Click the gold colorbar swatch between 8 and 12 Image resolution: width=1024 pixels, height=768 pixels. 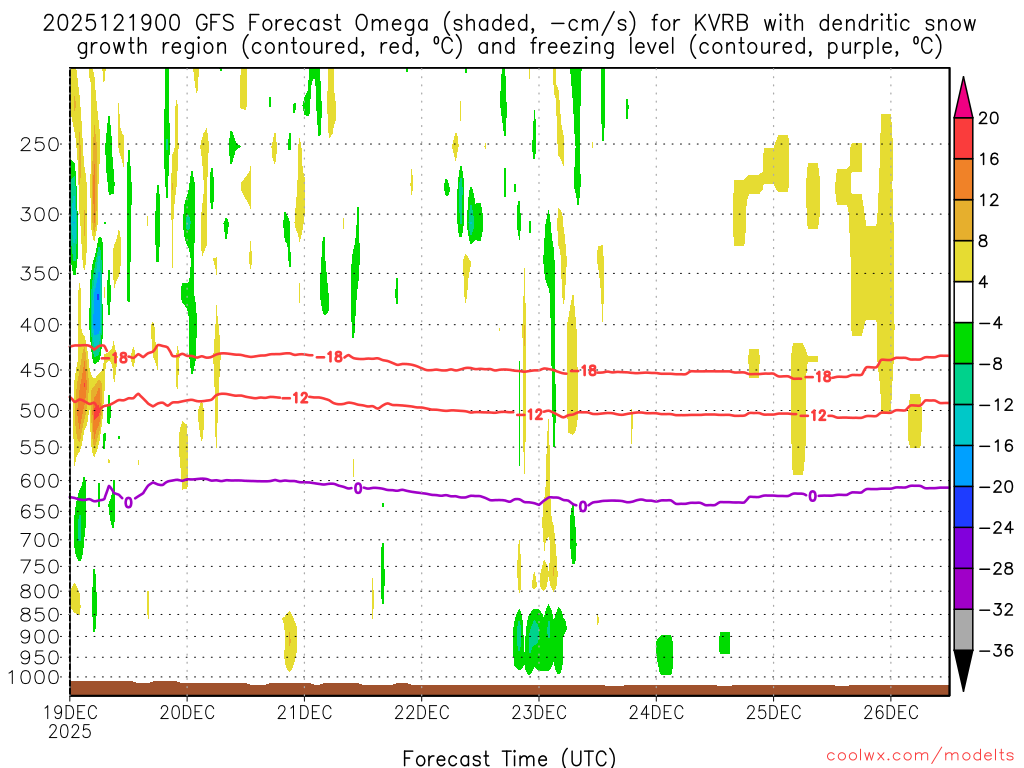point(963,221)
